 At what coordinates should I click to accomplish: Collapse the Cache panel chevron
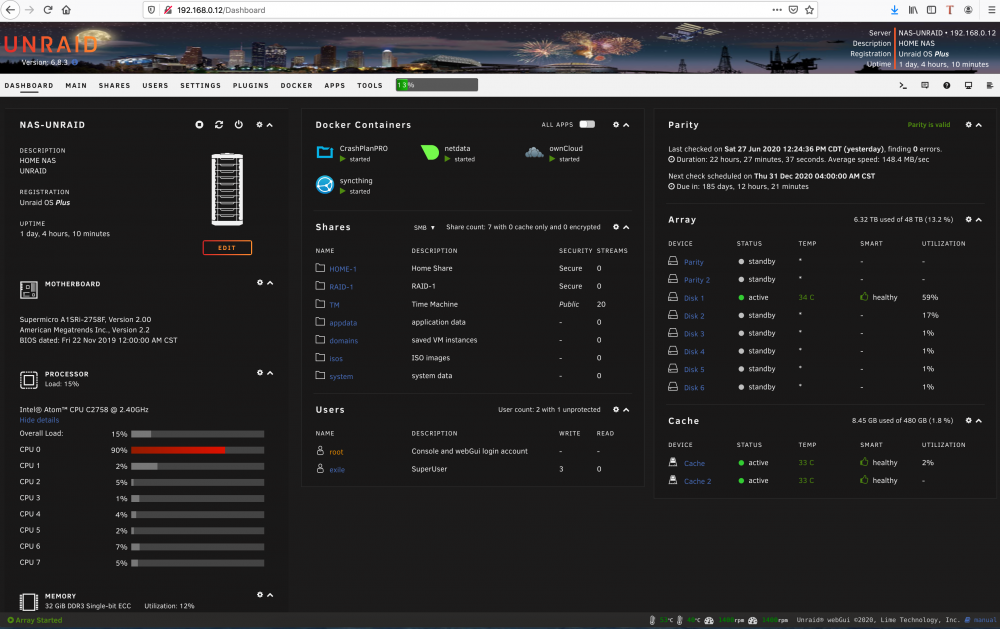tap(978, 420)
